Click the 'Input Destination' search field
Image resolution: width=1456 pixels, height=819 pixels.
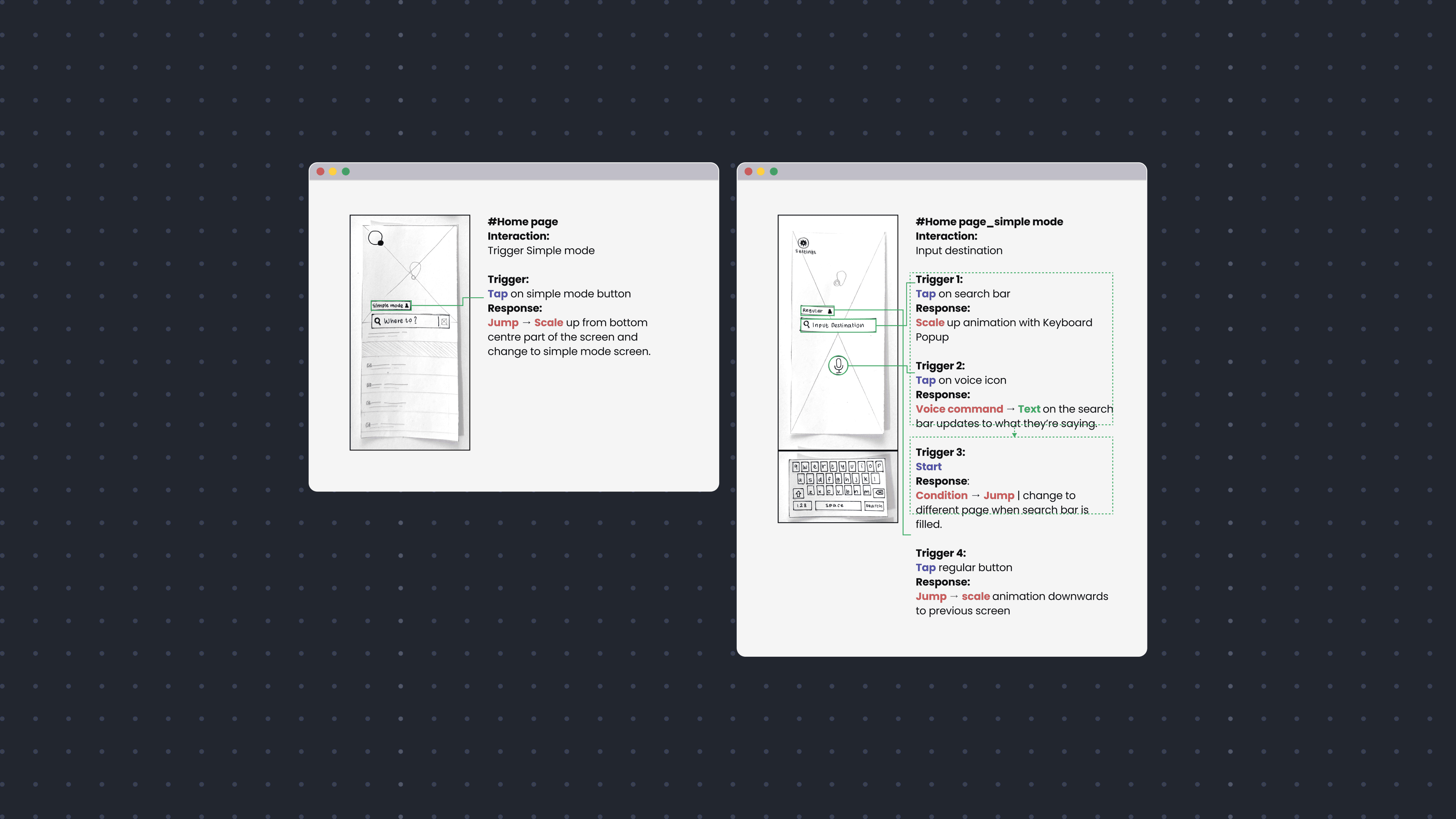(838, 325)
